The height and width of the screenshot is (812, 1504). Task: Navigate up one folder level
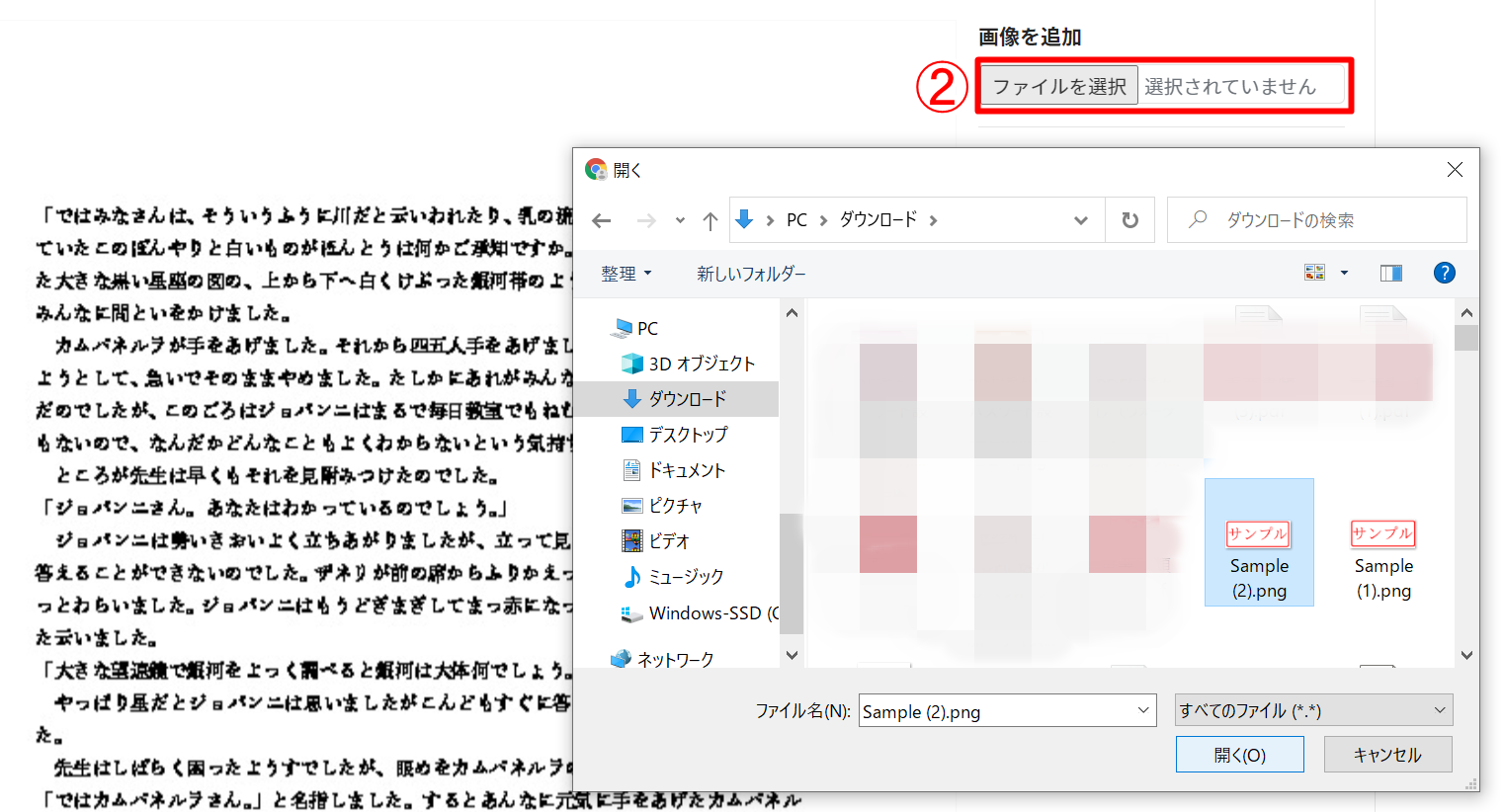709,219
